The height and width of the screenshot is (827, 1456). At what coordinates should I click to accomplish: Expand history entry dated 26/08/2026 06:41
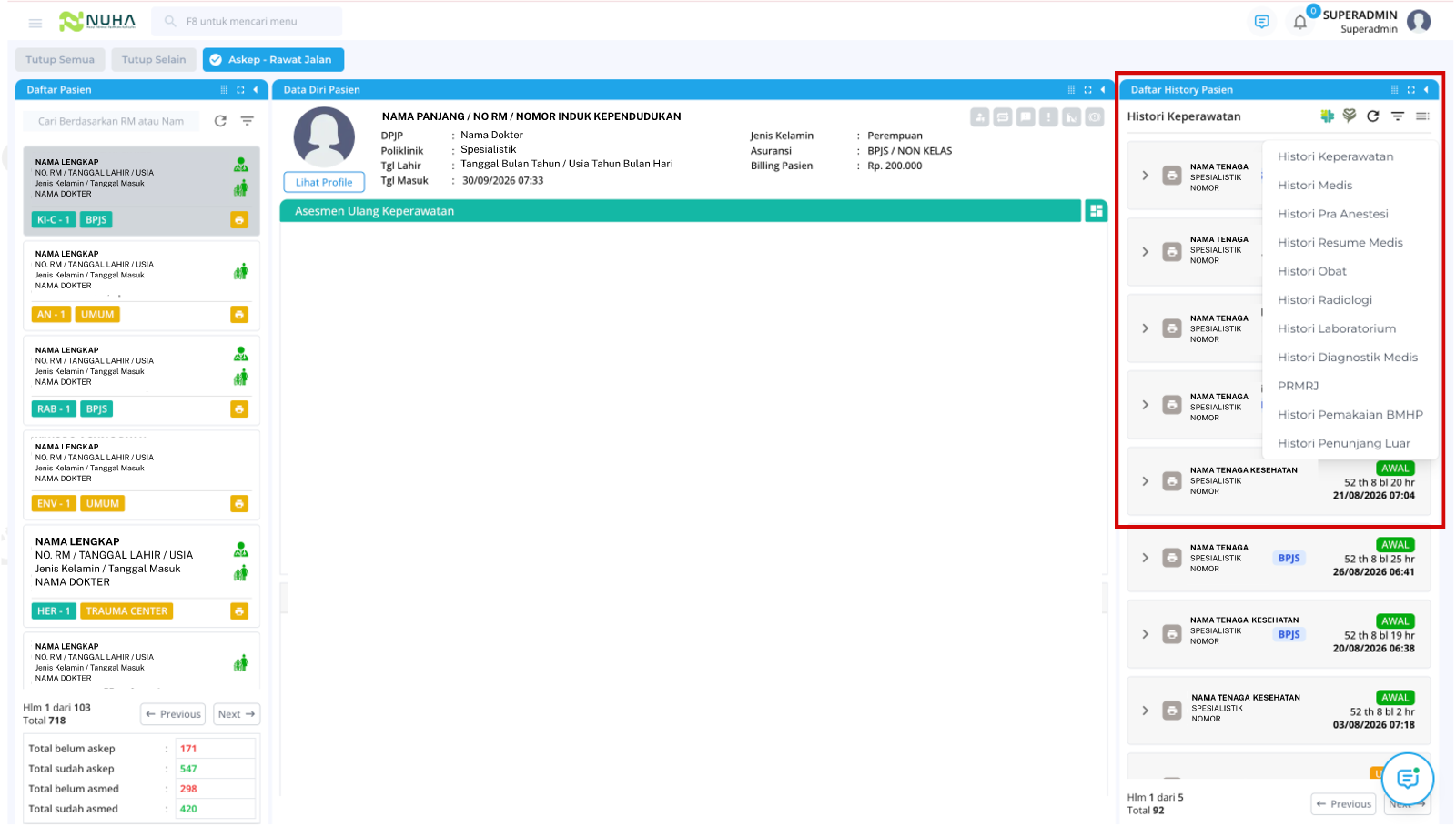[1145, 558]
